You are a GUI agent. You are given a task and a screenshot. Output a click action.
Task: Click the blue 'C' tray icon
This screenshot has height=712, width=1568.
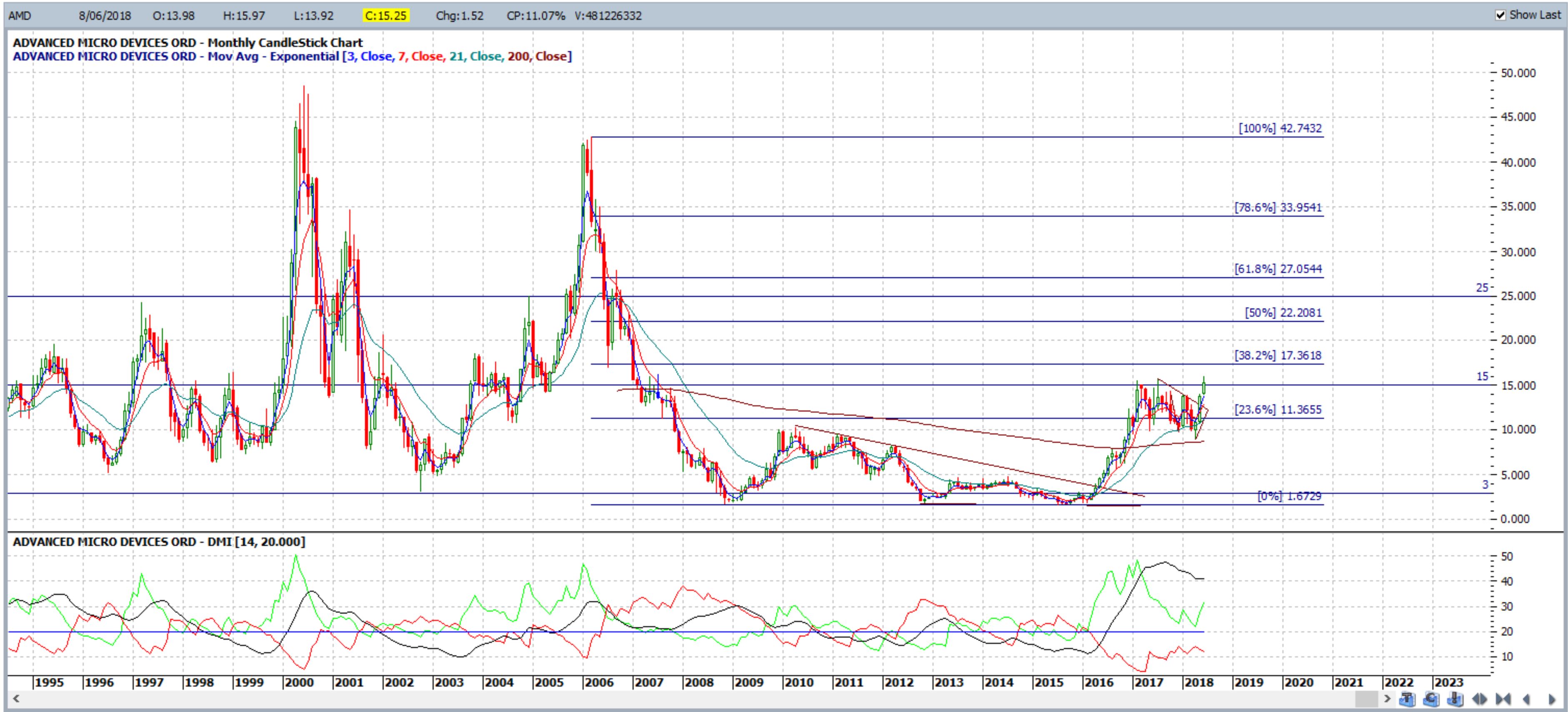[x=1431, y=699]
